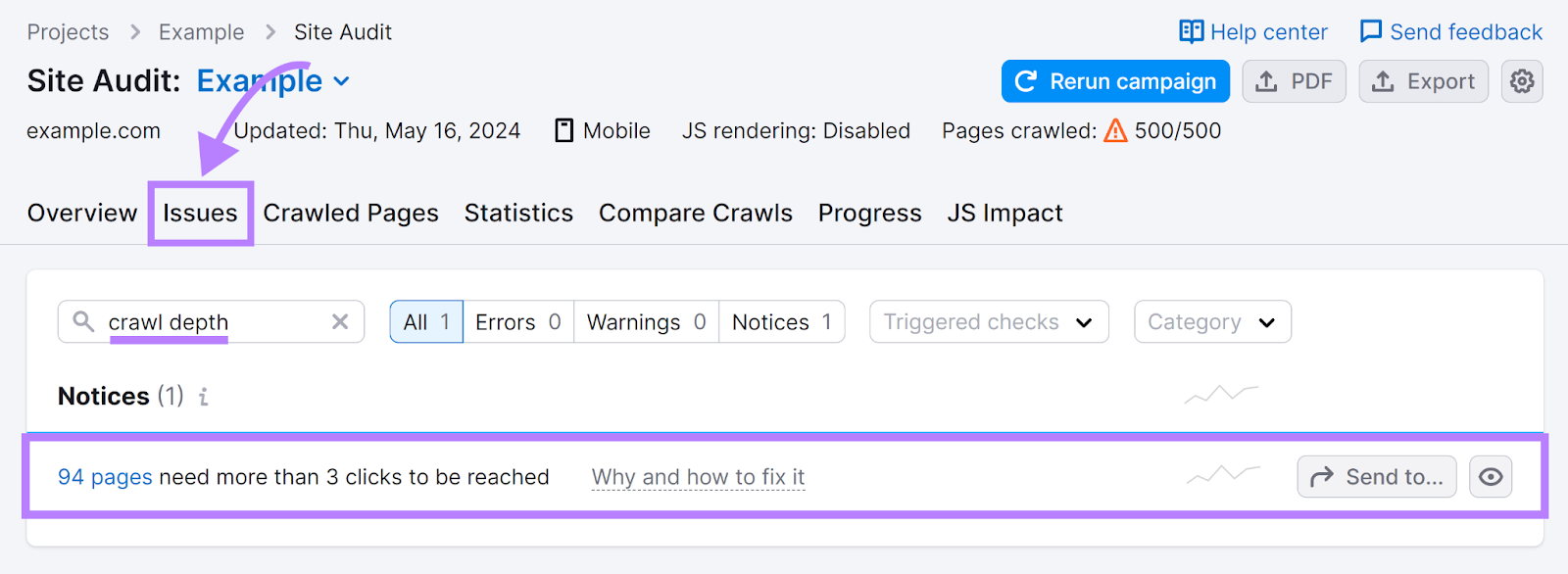The image size is (1568, 574).
Task: Open the Triggered checks dropdown
Action: click(x=988, y=321)
